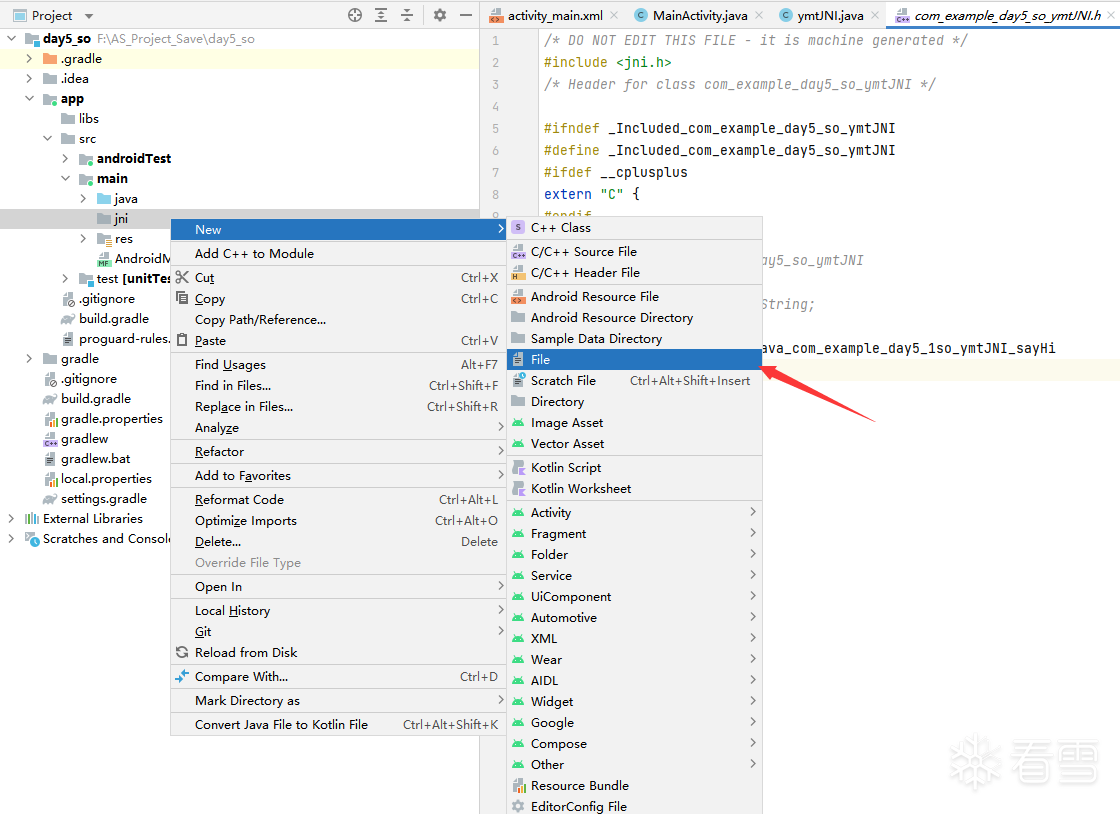Image resolution: width=1120 pixels, height=814 pixels.
Task: Expand the androidTest folder
Action: tap(66, 159)
